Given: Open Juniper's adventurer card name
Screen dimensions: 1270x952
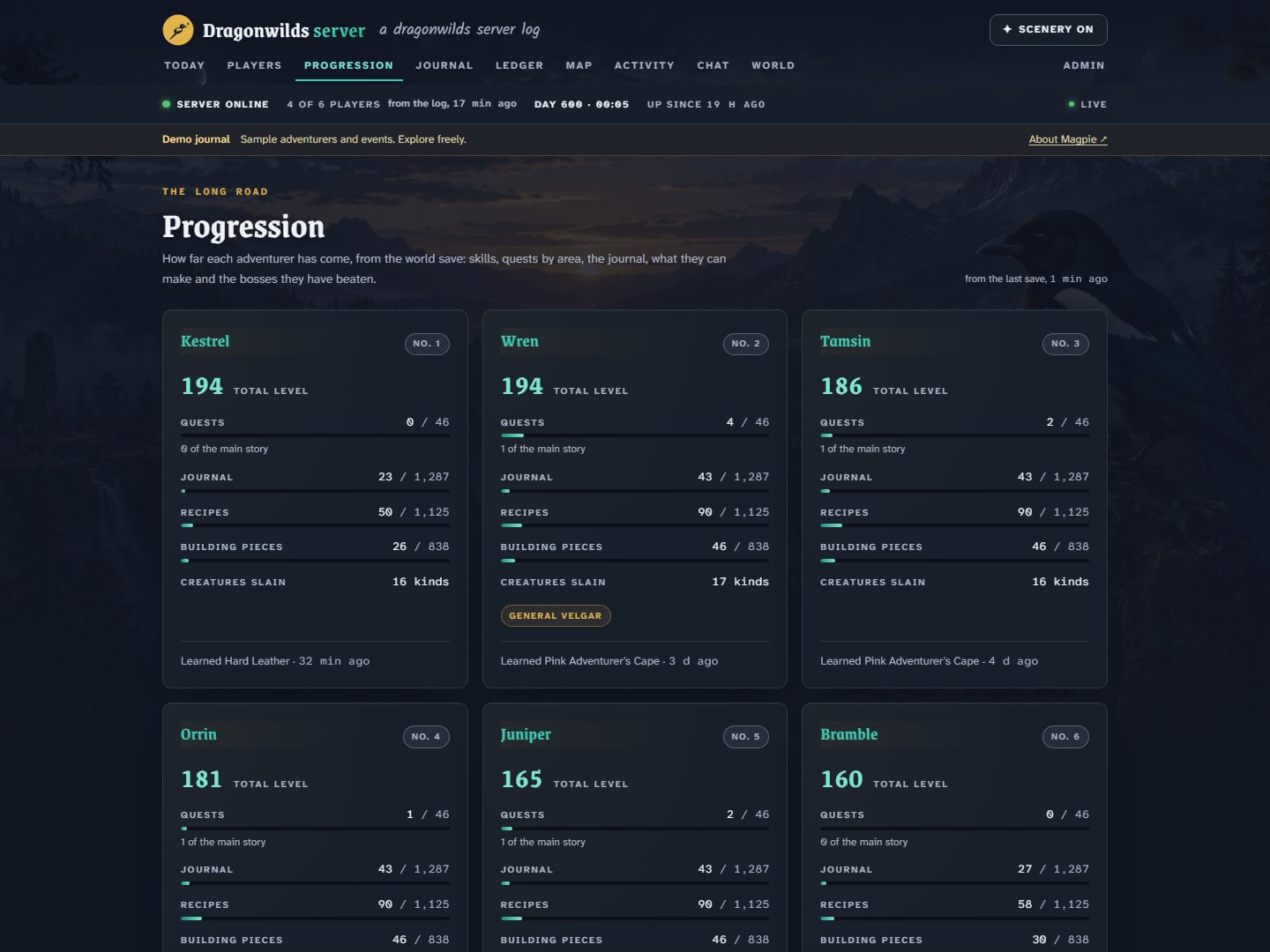Looking at the screenshot, I should pos(526,734).
